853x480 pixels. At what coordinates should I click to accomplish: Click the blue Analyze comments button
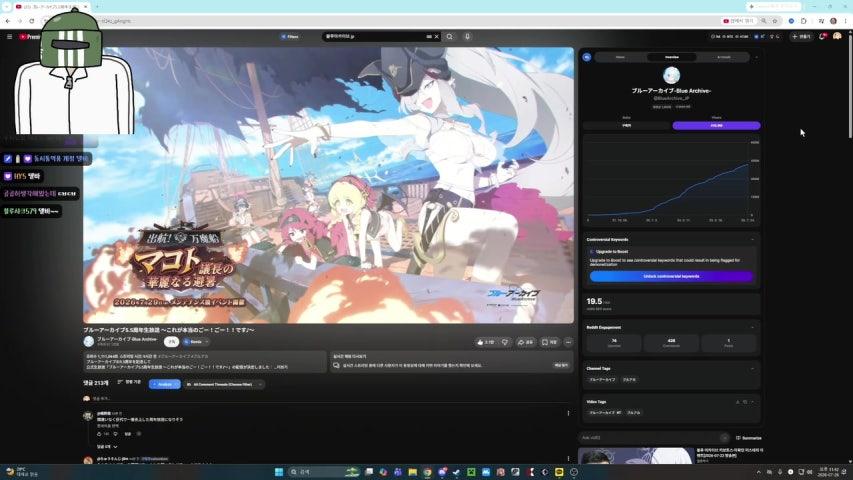pyautogui.click(x=164, y=384)
